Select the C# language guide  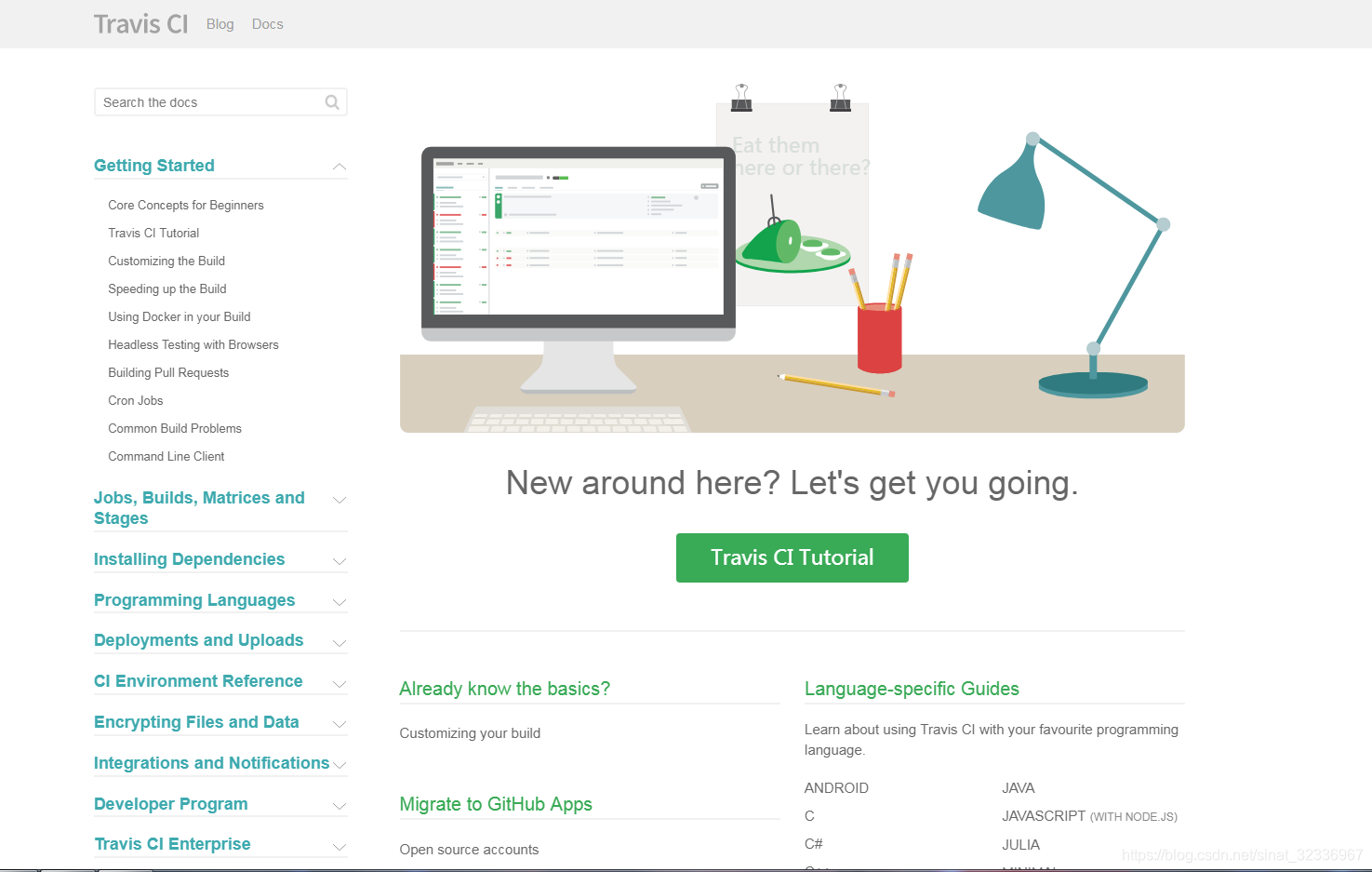click(814, 844)
